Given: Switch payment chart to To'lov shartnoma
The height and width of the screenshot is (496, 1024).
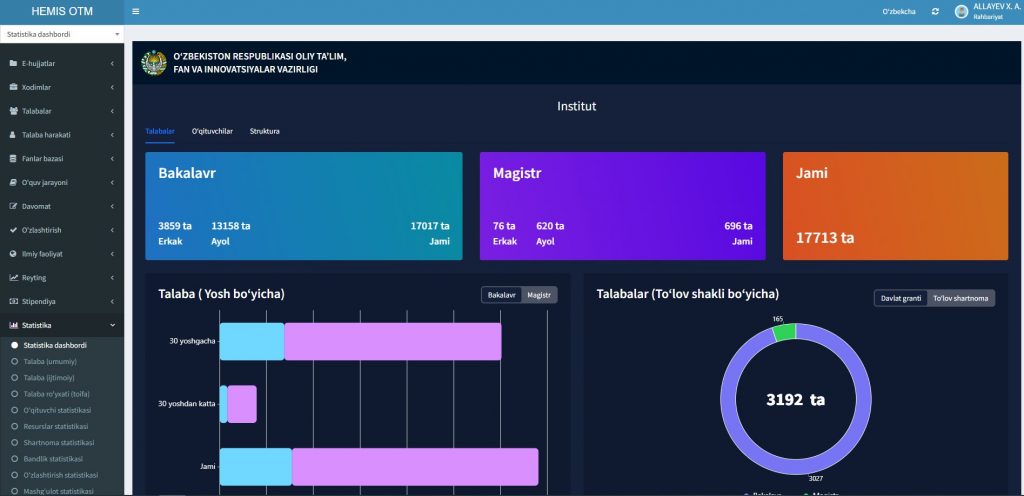Looking at the screenshot, I should pyautogui.click(x=960, y=298).
